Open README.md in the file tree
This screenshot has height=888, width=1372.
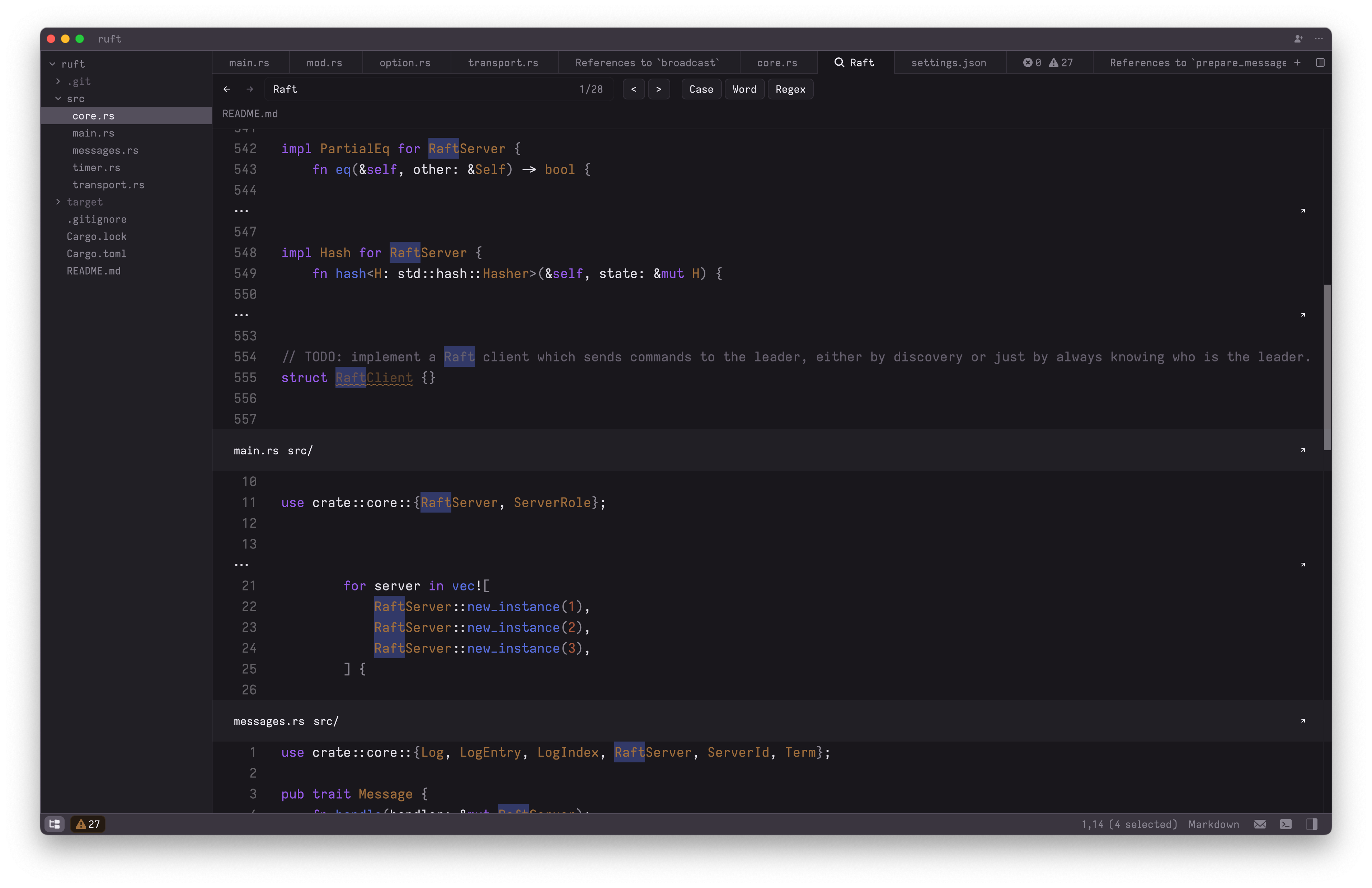pyautogui.click(x=126, y=271)
